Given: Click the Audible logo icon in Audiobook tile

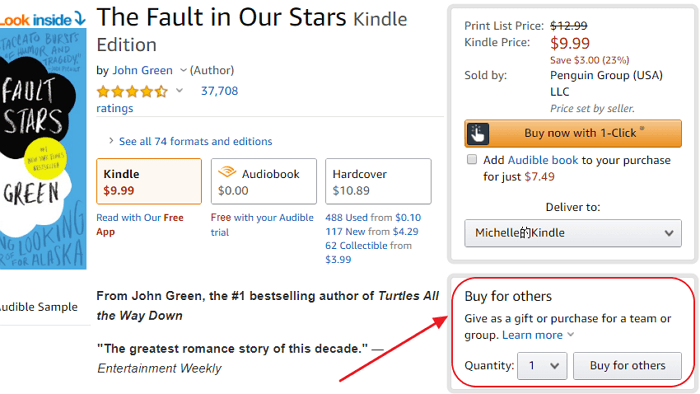Looking at the screenshot, I should pyautogui.click(x=227, y=172).
